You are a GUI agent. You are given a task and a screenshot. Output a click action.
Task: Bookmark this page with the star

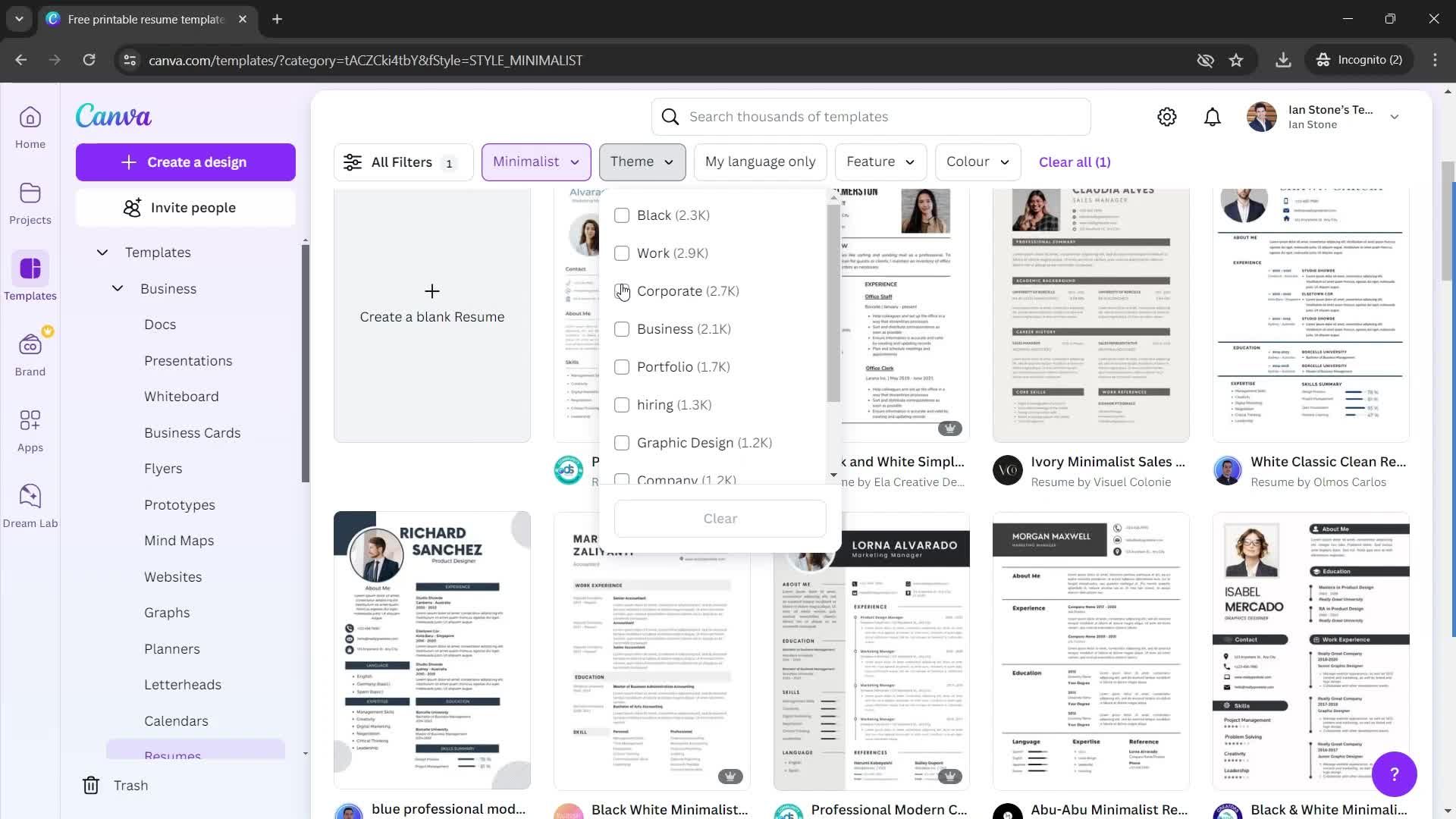coord(1236,60)
